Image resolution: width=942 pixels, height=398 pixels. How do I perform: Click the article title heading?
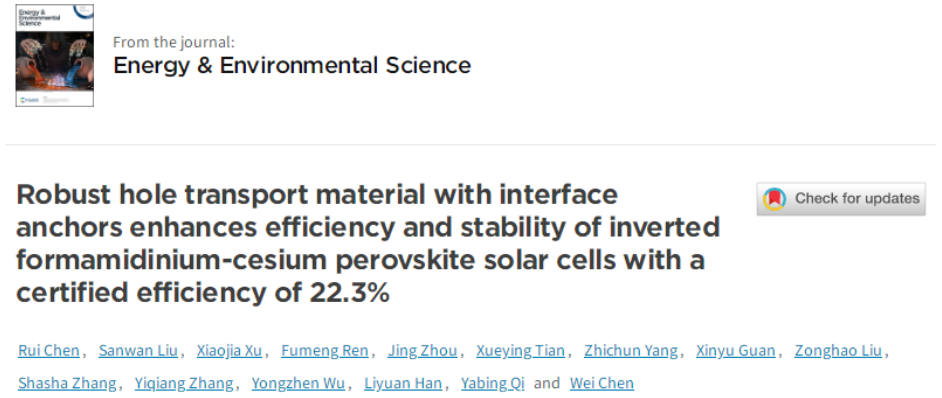[368, 243]
